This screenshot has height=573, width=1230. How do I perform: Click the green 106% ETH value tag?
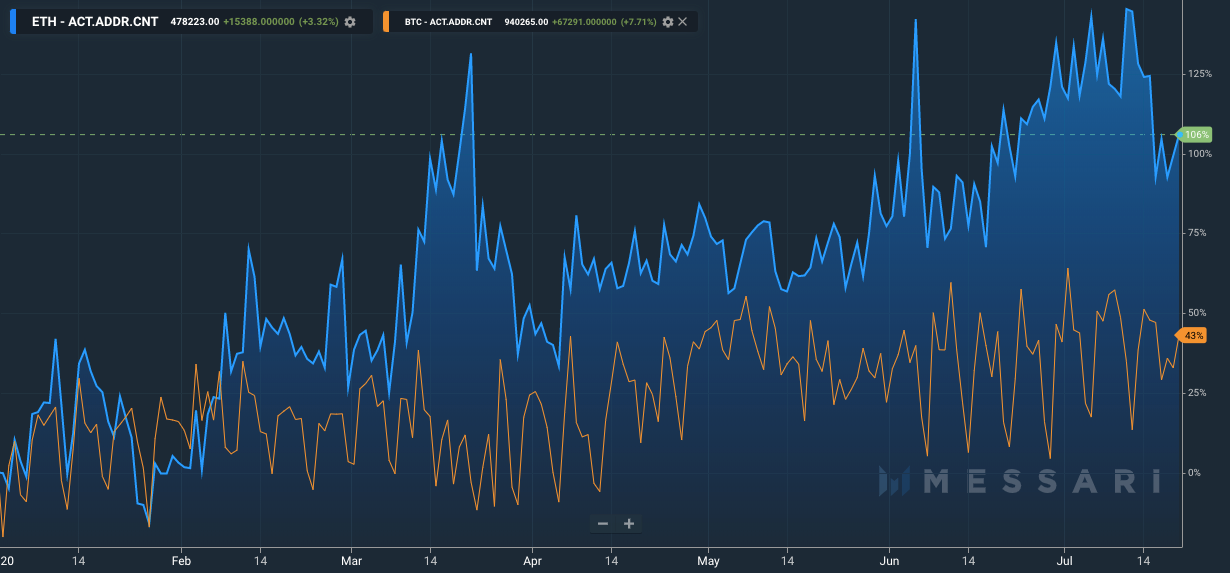[x=1196, y=134]
